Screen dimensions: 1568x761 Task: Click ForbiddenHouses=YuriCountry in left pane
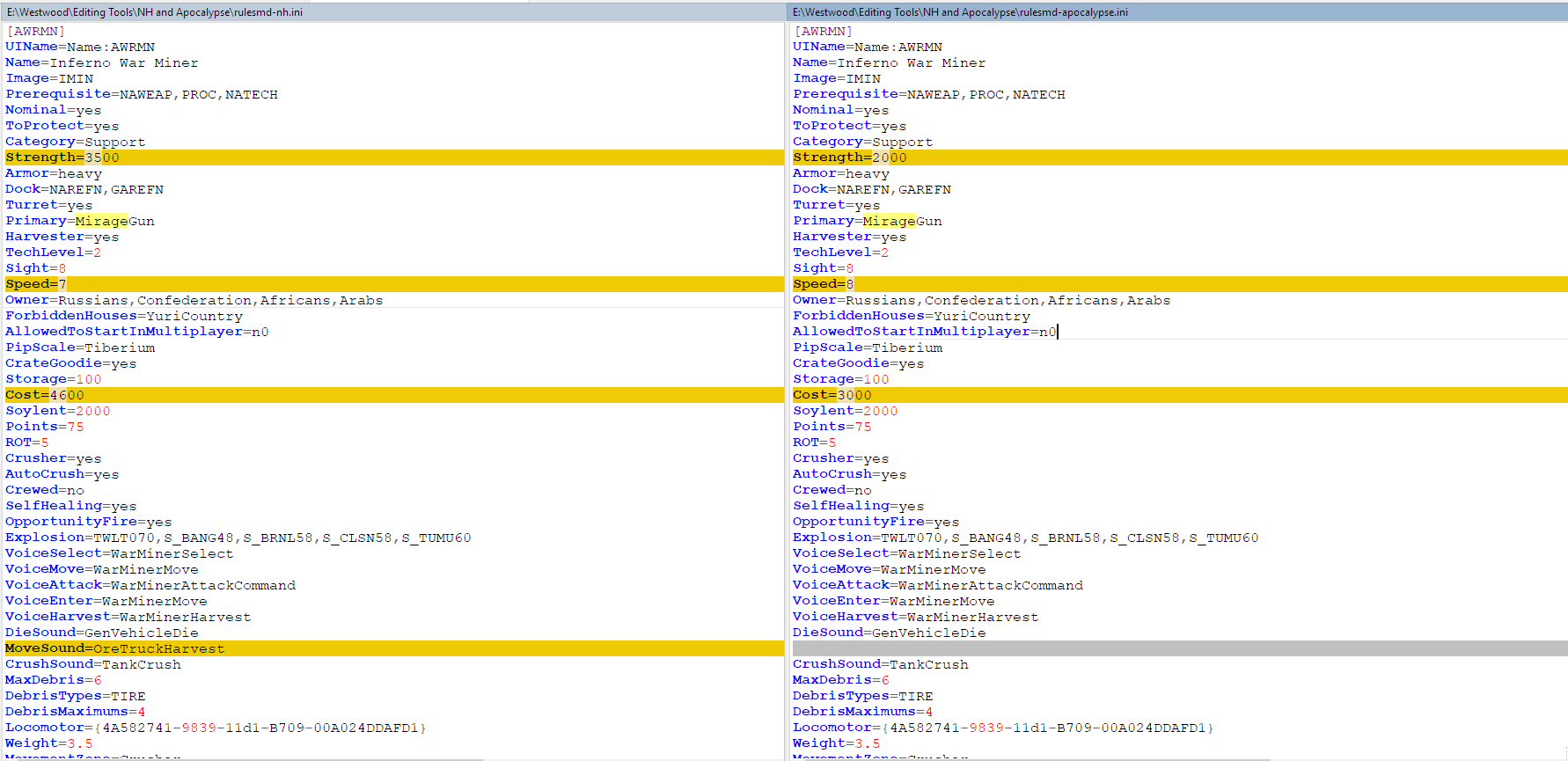124,316
